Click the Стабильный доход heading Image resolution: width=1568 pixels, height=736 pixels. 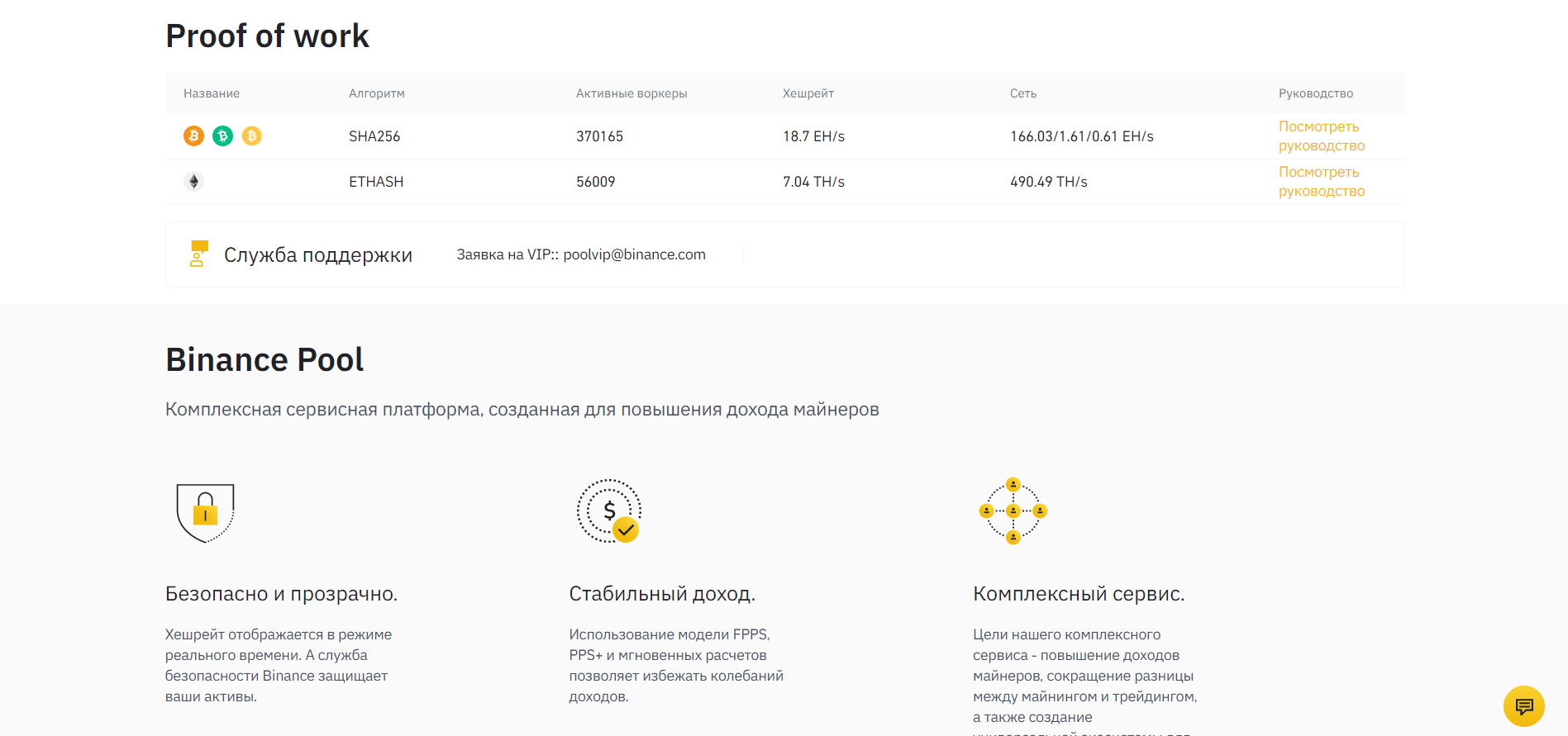coord(662,593)
